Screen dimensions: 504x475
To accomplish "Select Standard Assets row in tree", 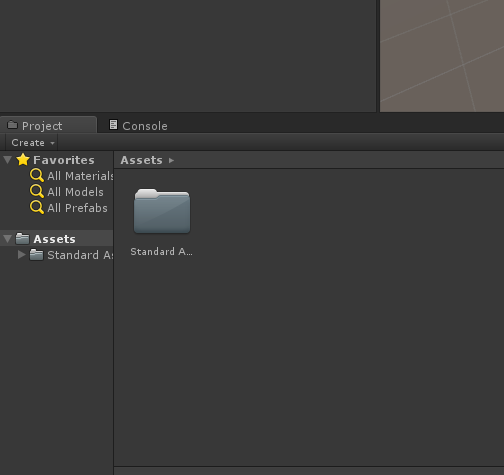I will 56,255.
